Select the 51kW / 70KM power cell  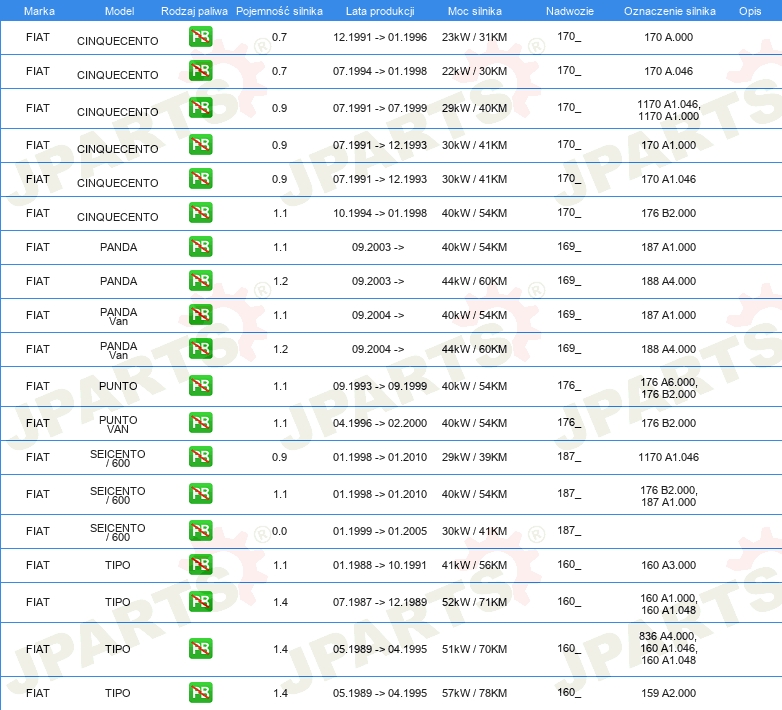(x=474, y=649)
